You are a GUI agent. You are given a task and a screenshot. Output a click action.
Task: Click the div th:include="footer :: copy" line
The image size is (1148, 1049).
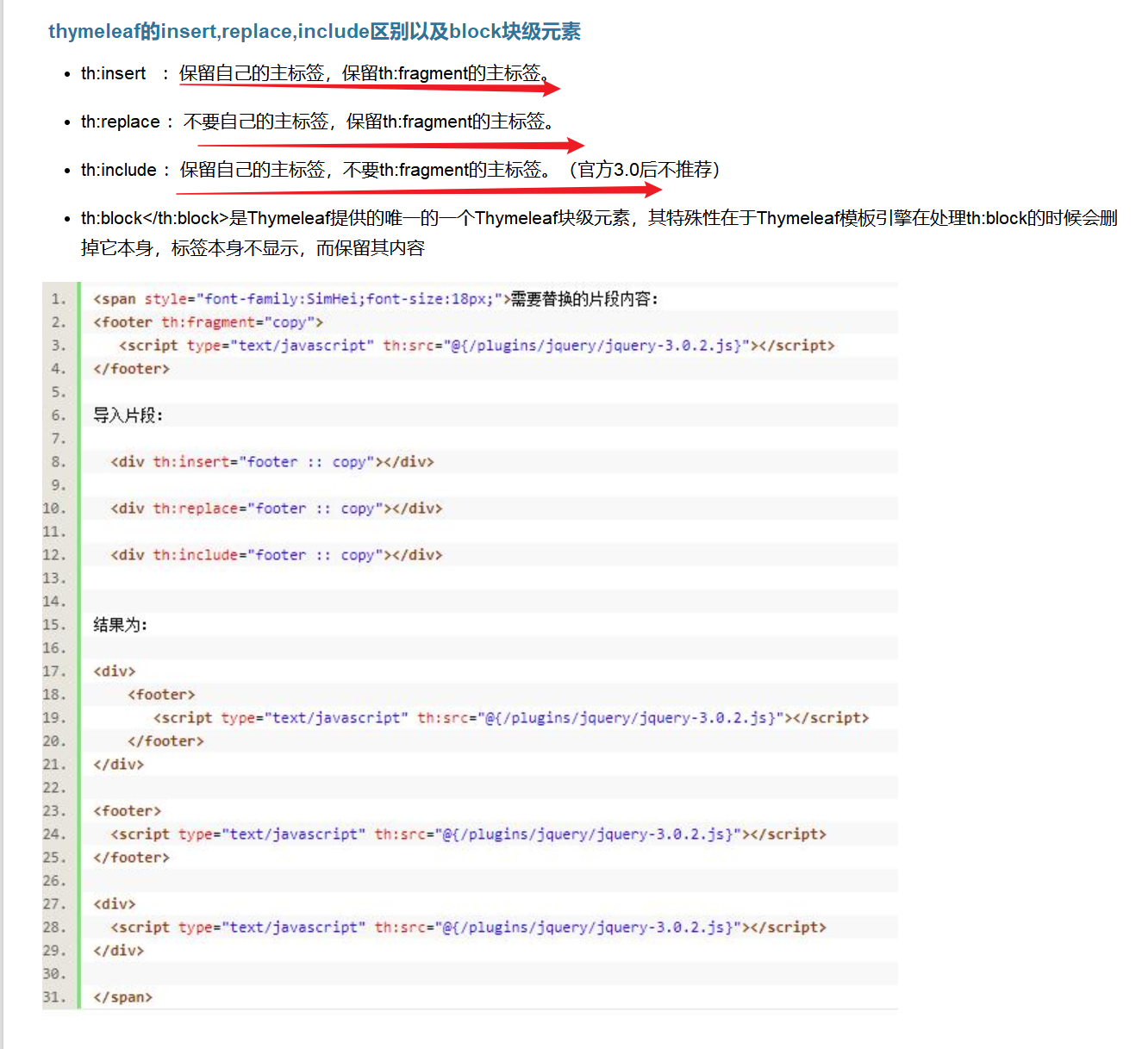click(x=277, y=555)
